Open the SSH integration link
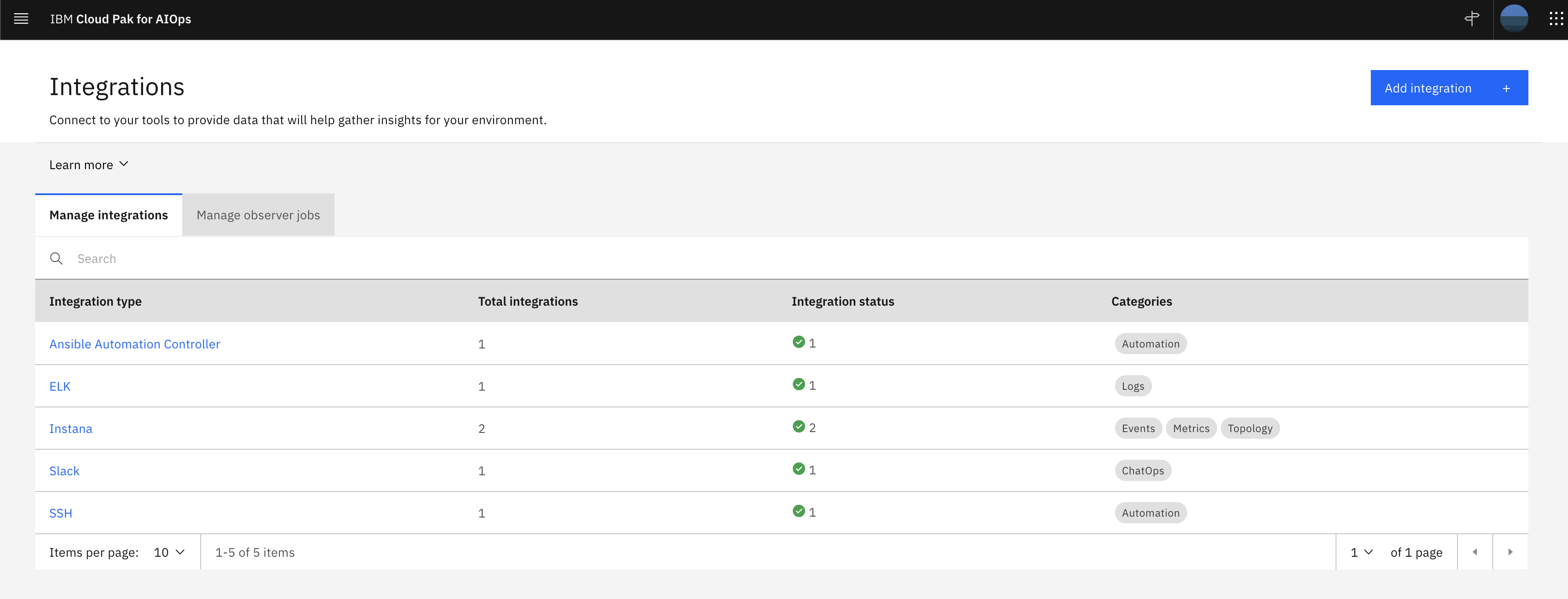This screenshot has width=1568, height=599. pyautogui.click(x=60, y=513)
